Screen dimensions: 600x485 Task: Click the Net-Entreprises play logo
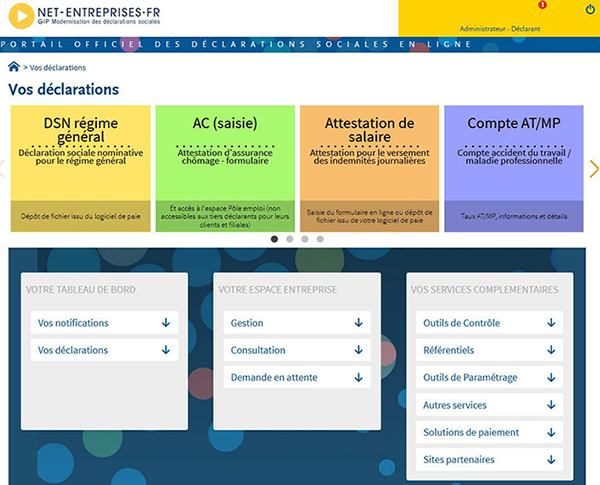(x=21, y=16)
